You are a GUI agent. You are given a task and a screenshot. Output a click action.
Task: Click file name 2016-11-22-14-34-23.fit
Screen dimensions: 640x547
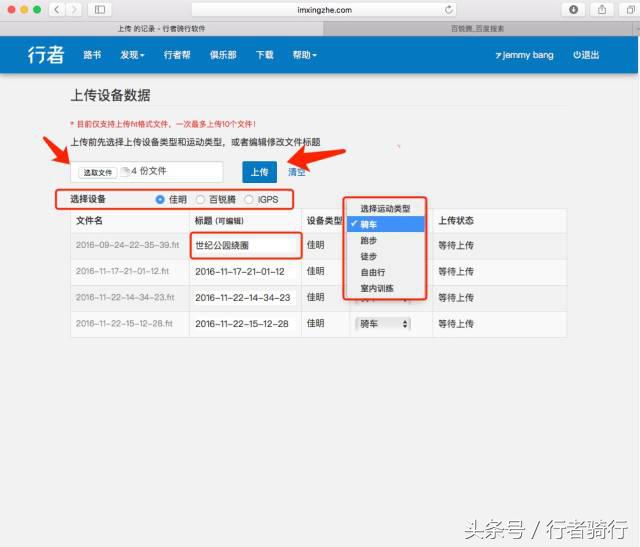pos(125,297)
